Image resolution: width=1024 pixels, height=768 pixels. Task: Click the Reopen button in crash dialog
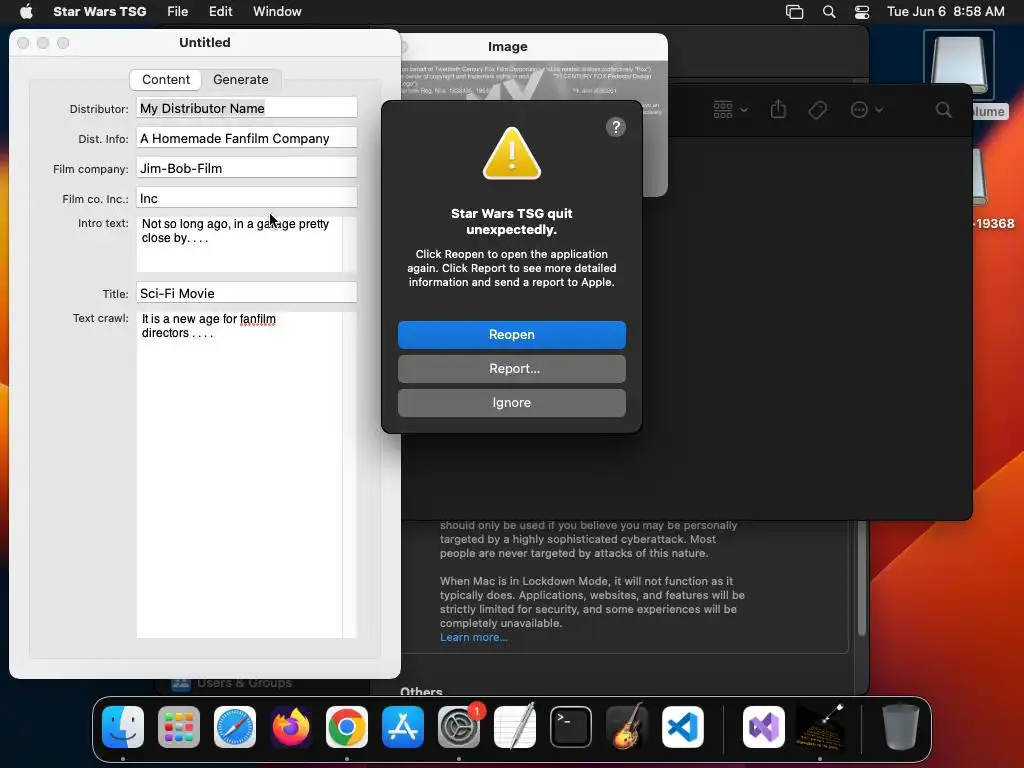(511, 334)
